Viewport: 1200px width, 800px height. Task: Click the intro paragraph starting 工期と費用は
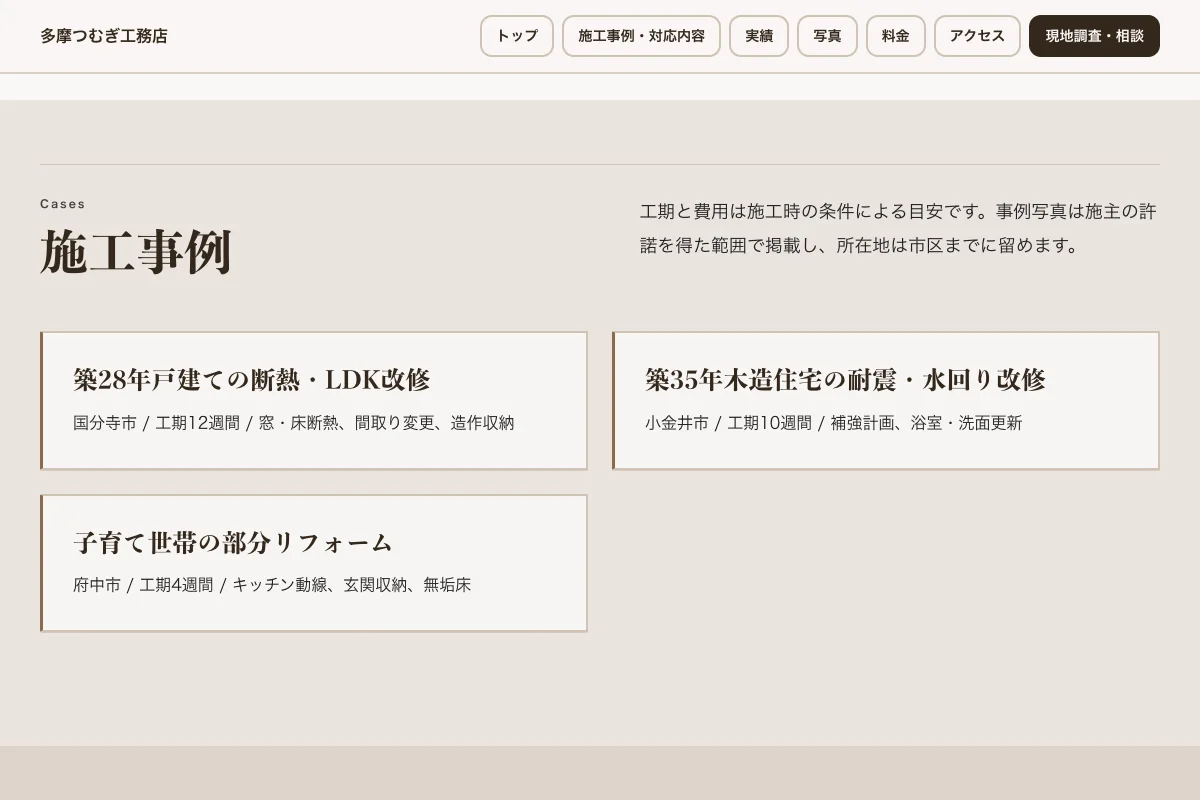898,228
